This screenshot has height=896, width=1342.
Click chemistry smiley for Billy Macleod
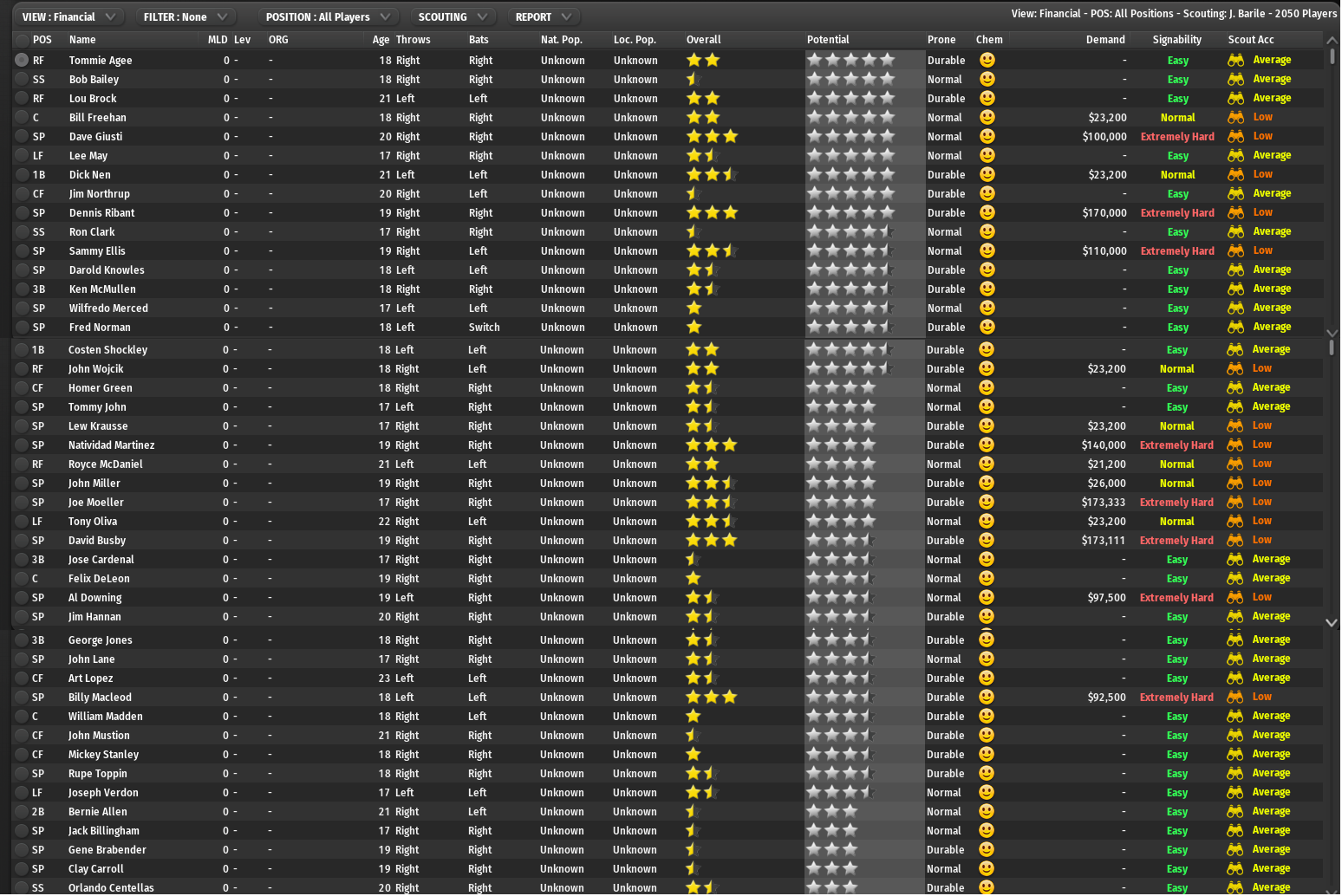[987, 698]
